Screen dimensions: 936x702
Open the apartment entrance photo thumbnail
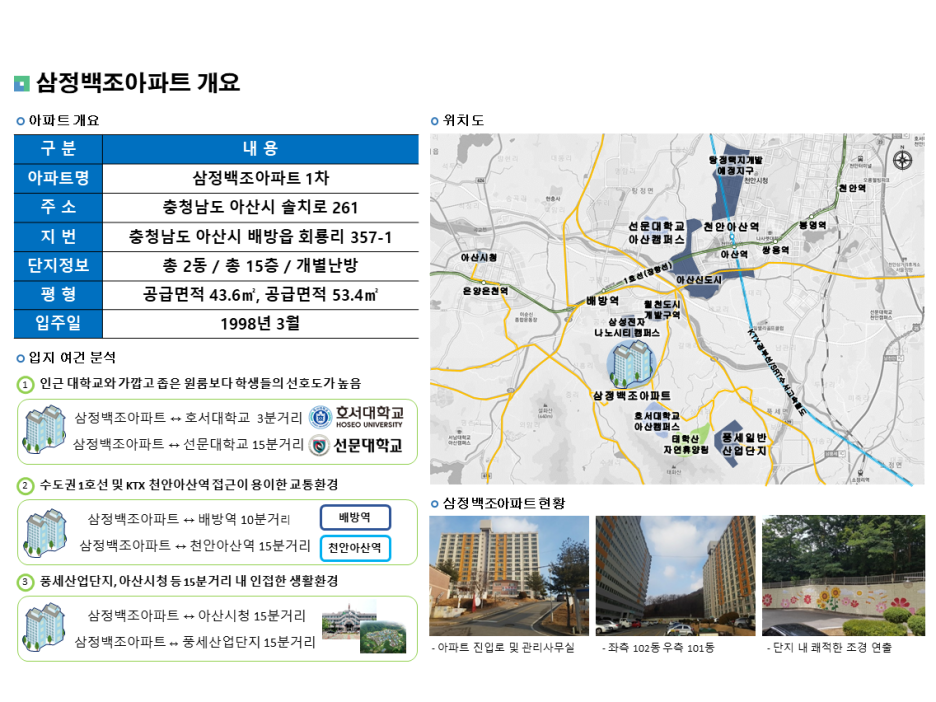click(x=509, y=575)
